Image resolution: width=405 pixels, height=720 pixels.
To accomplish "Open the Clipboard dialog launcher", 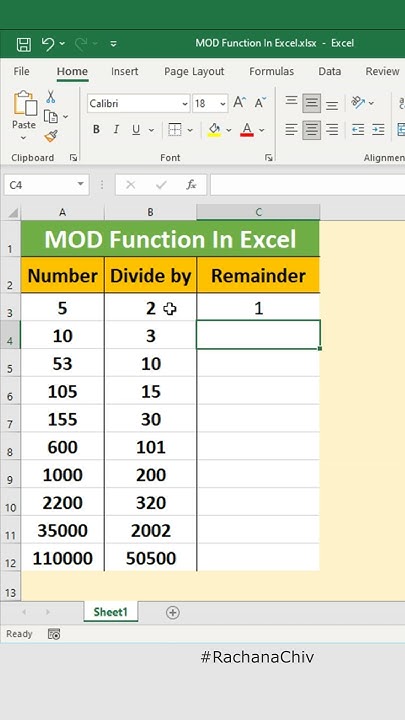I will (73, 158).
